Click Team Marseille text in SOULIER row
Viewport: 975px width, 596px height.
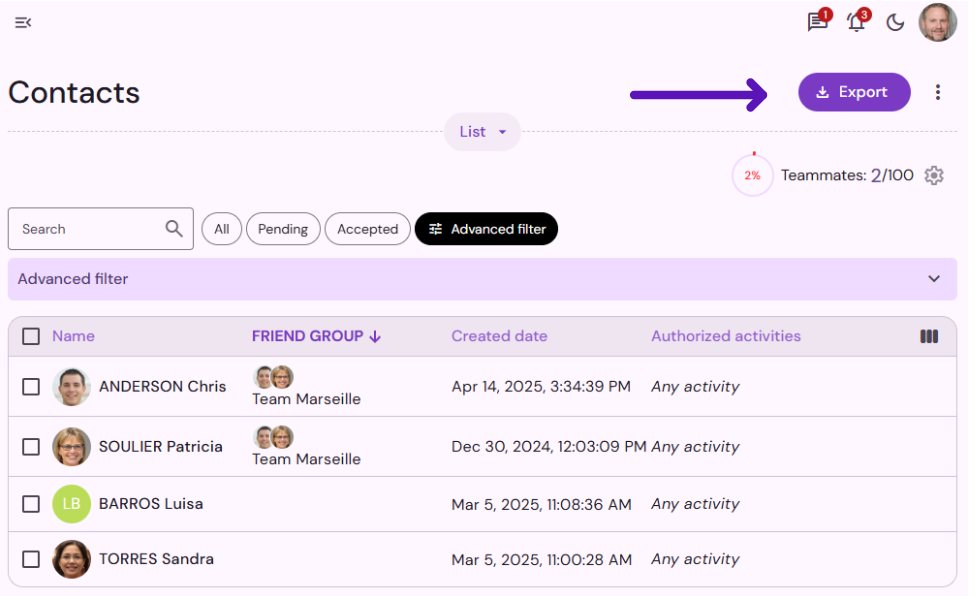pyautogui.click(x=307, y=459)
